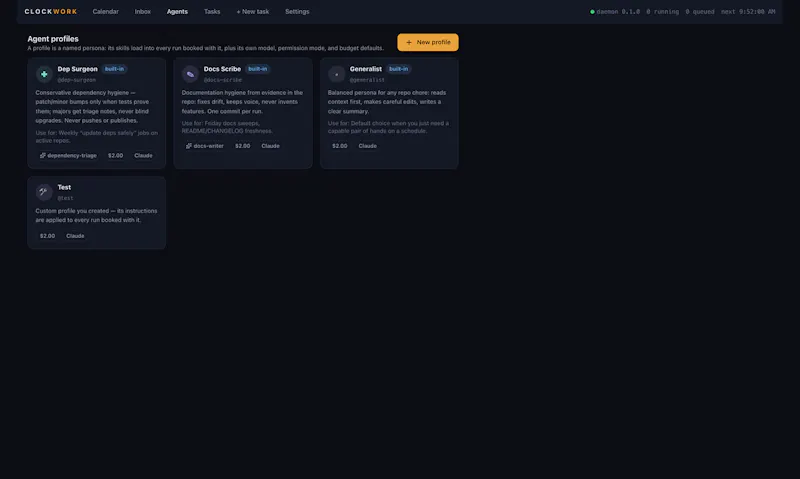Click the $2.00 budget on Generalist card
This screenshot has height=479, width=800.
339,146
